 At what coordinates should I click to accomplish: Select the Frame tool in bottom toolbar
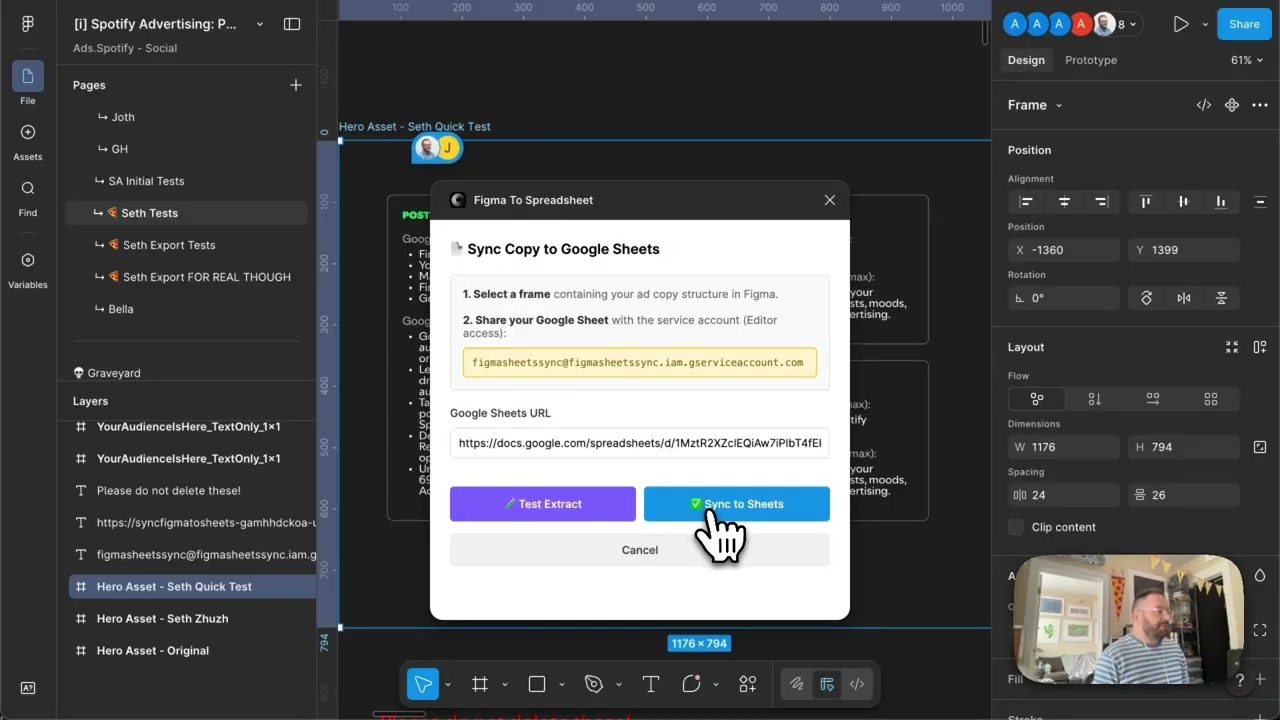(480, 684)
